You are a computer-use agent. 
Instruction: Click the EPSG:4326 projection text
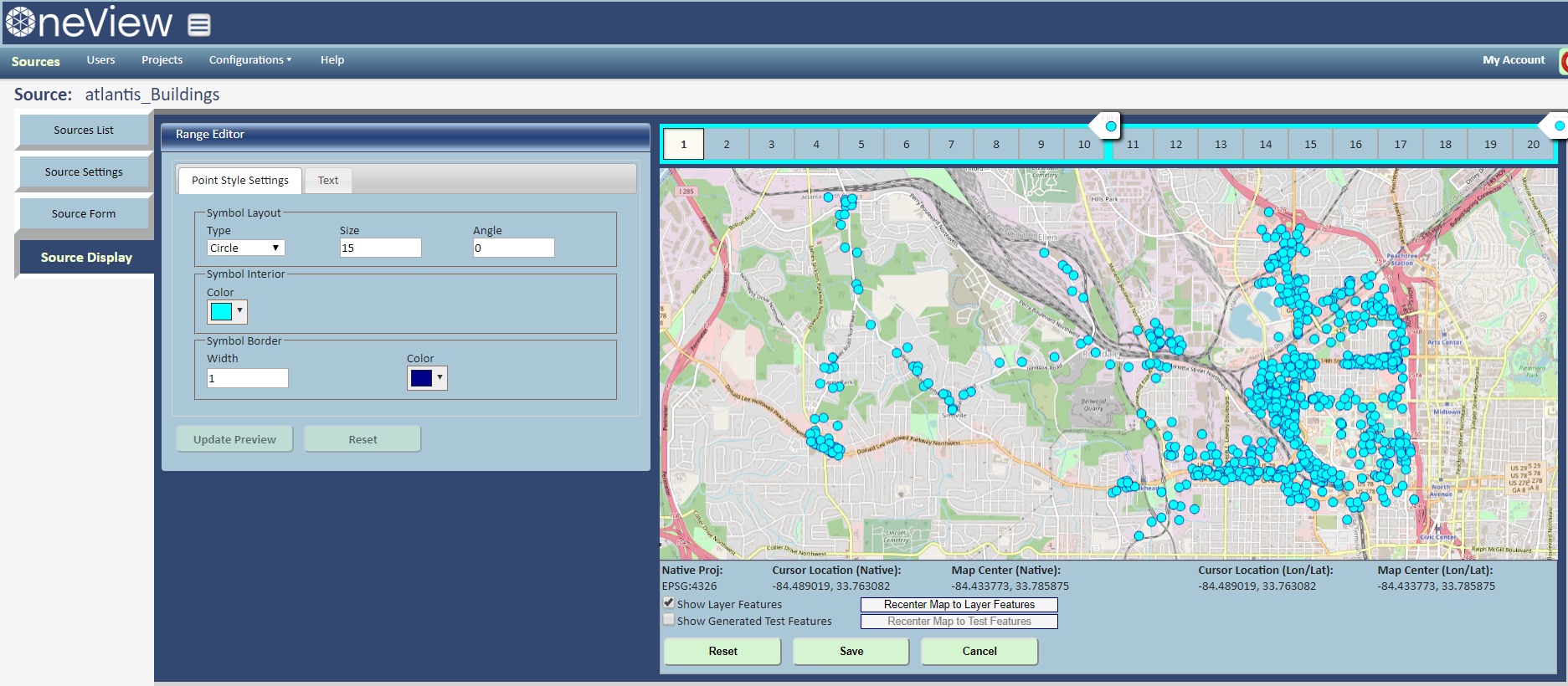tap(690, 586)
